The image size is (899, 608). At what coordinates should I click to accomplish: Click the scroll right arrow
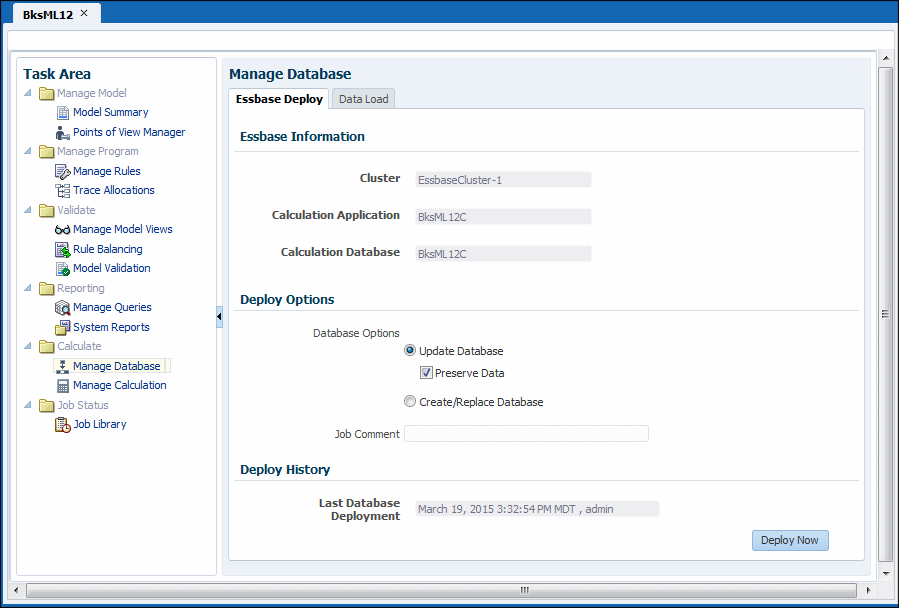(869, 590)
